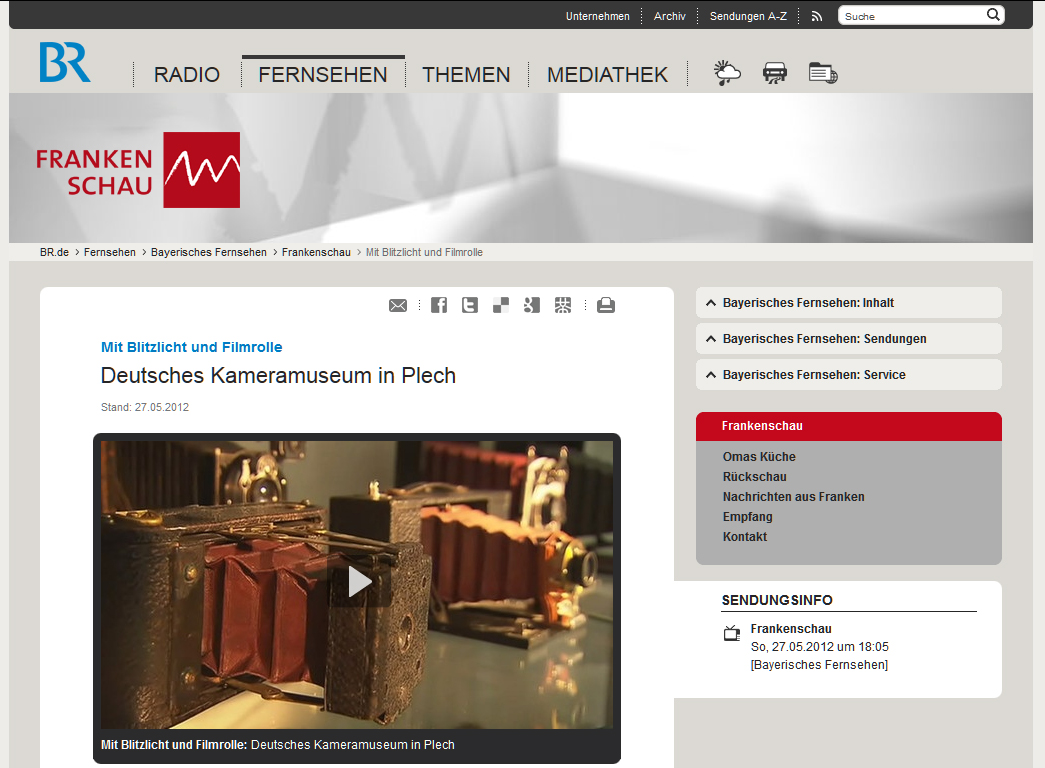The image size is (1045, 768).
Task: Open the traffic car icon
Action: coord(774,73)
